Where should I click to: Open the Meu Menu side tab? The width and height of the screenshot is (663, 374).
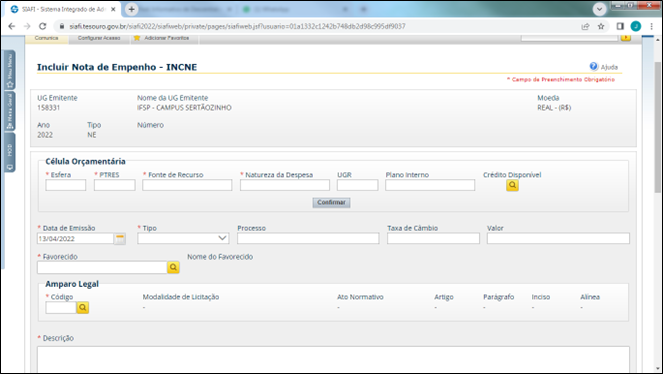point(10,70)
